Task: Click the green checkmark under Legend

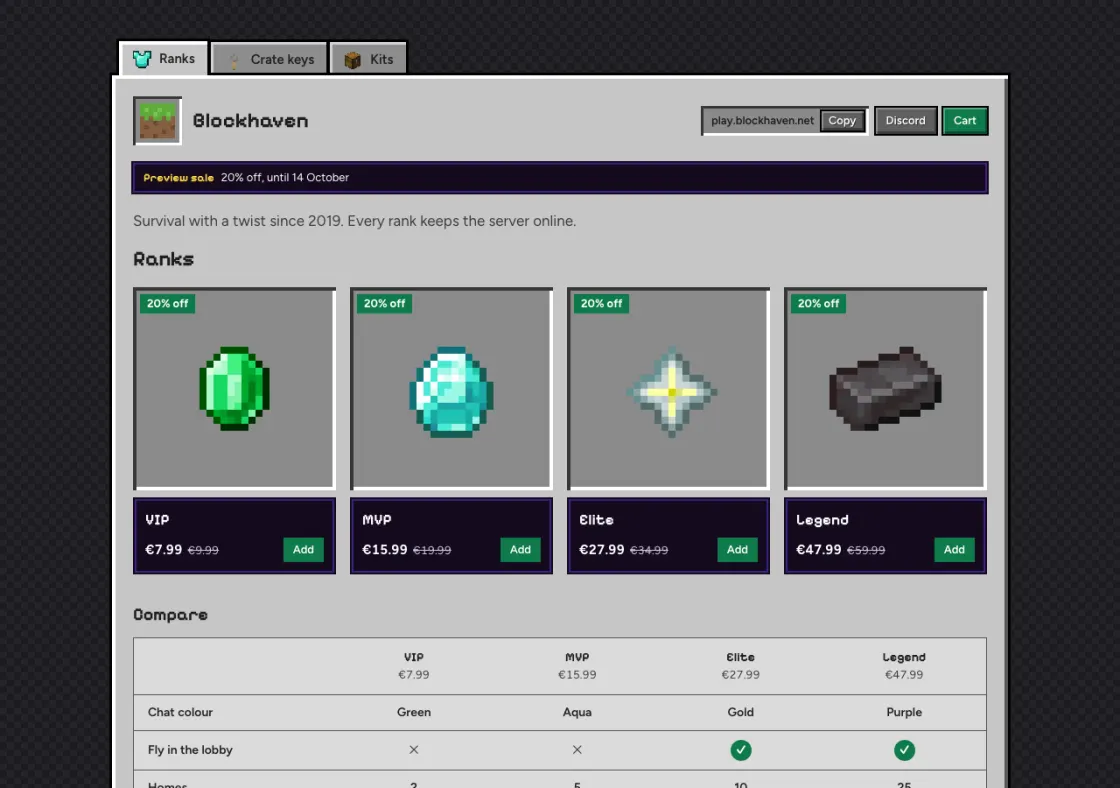Action: point(904,750)
